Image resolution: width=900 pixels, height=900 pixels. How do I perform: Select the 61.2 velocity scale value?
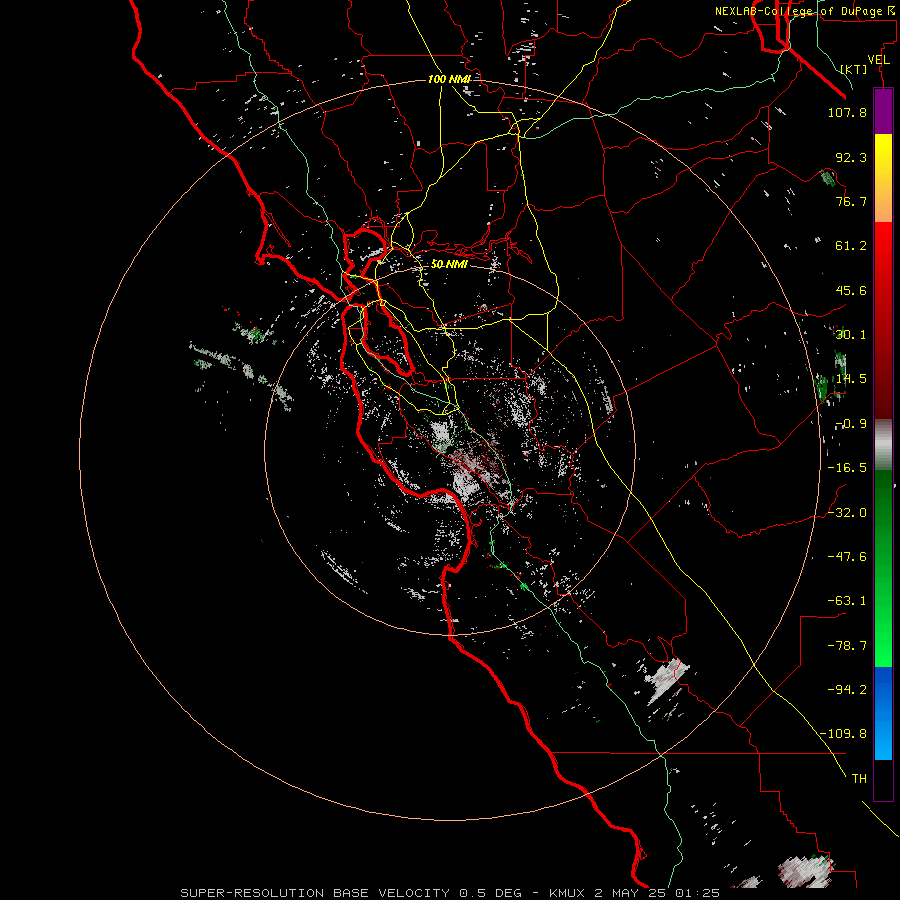pyautogui.click(x=851, y=246)
